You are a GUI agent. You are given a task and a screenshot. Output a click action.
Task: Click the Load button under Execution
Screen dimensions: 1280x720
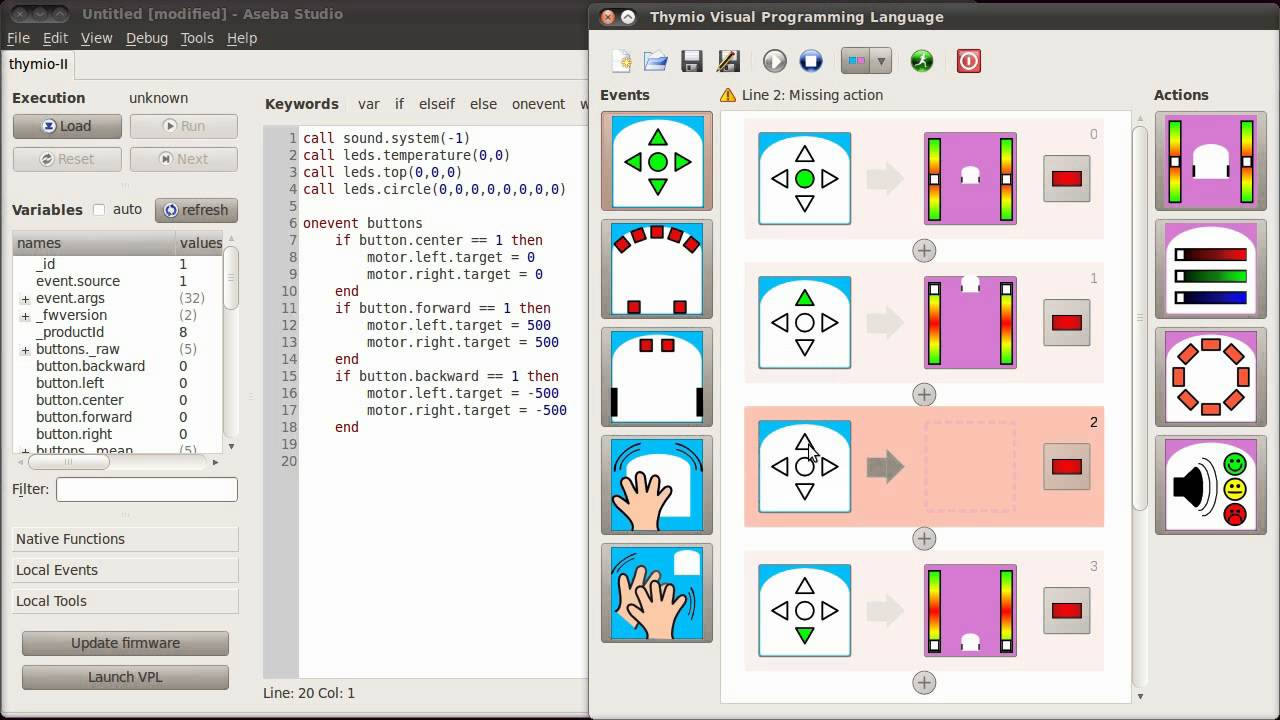coord(67,126)
